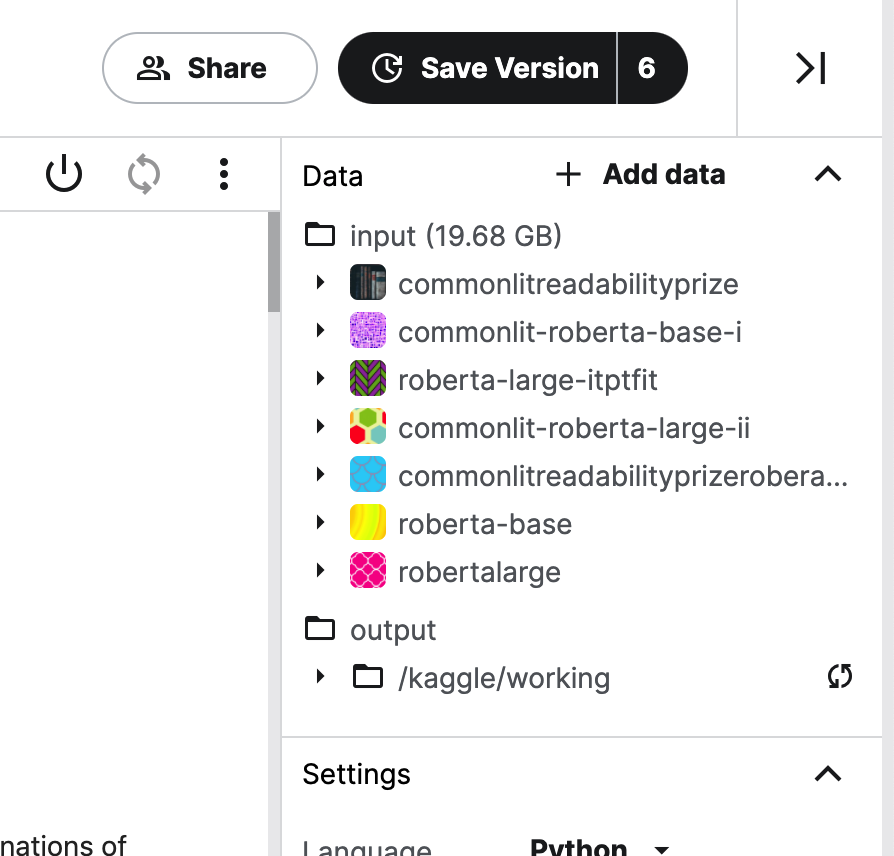
Task: Collapse the Settings panel section
Action: [828, 774]
